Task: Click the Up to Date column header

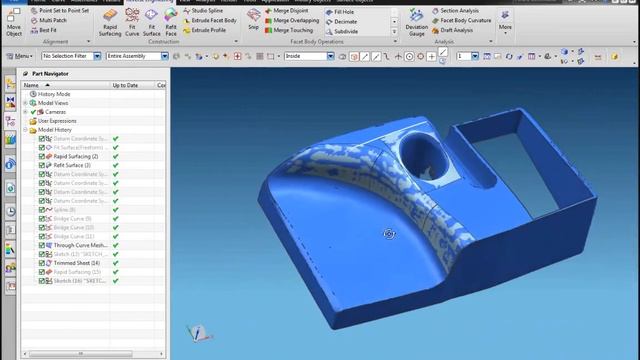Action: (x=132, y=85)
